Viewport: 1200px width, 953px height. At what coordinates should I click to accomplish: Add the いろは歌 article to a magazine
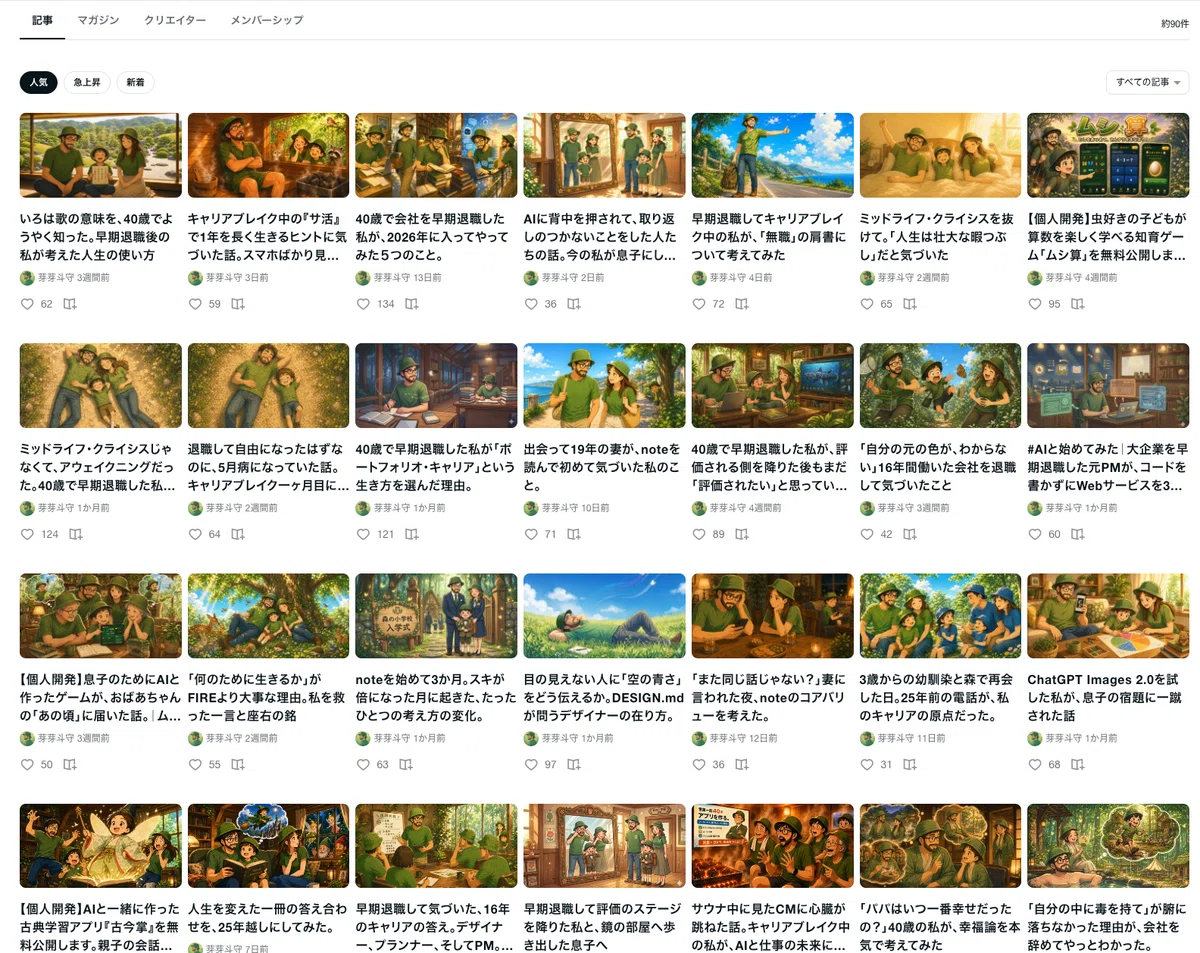(70, 304)
